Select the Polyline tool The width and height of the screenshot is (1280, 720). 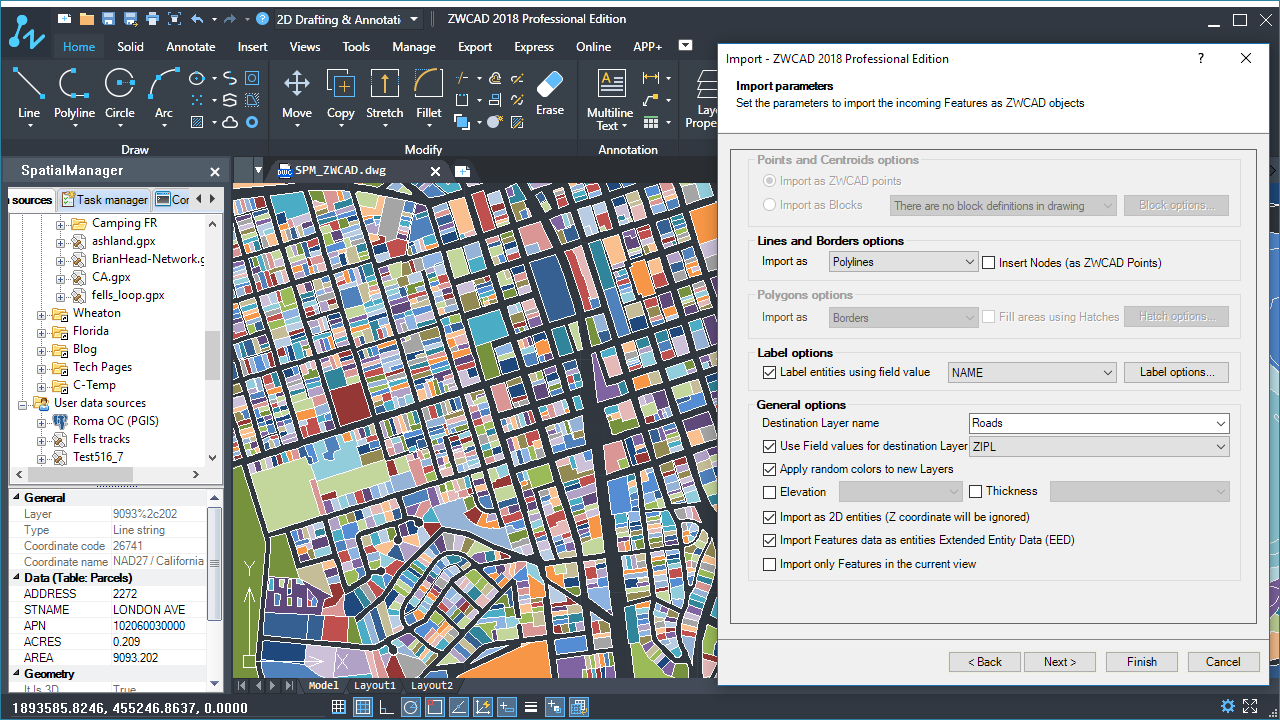(74, 94)
